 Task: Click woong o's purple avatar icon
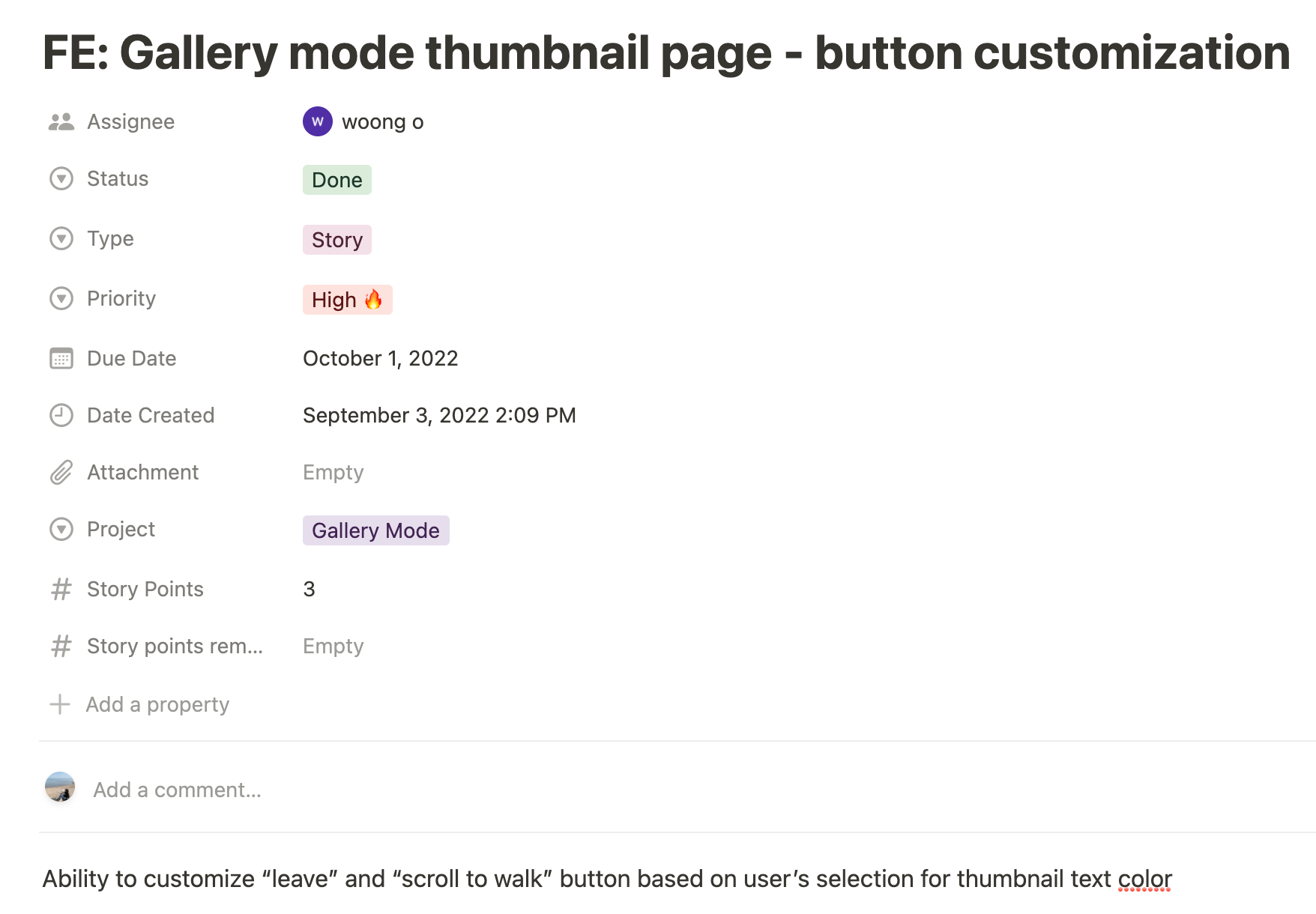[x=317, y=121]
